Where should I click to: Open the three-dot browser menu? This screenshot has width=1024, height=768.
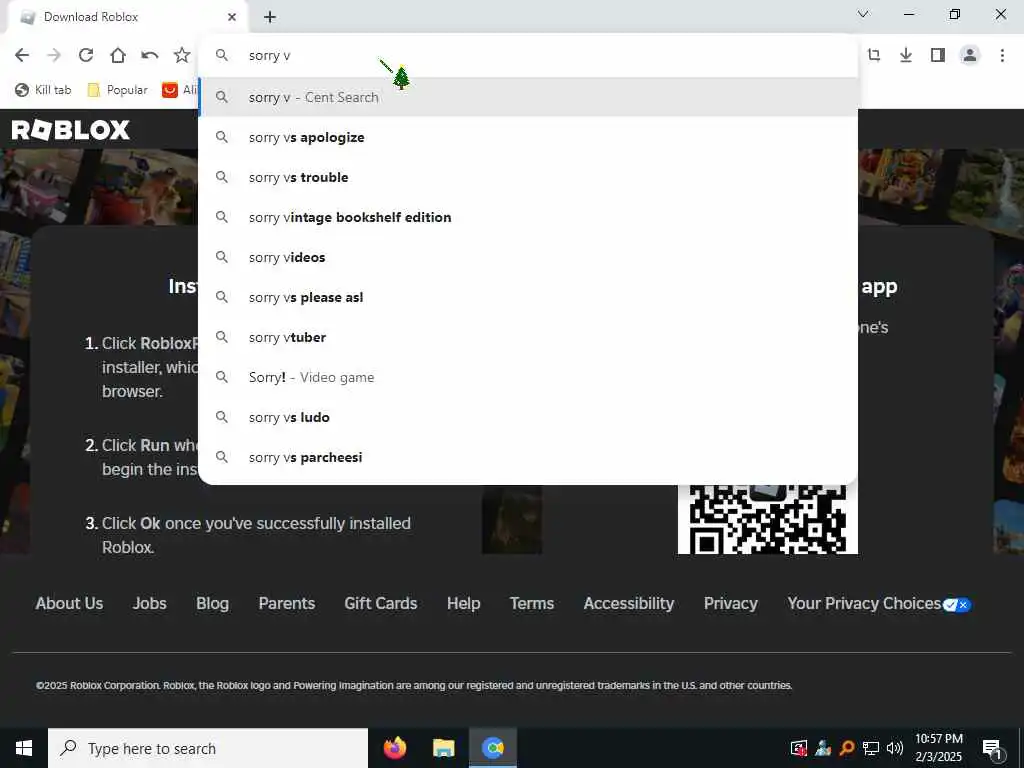coord(1002,56)
